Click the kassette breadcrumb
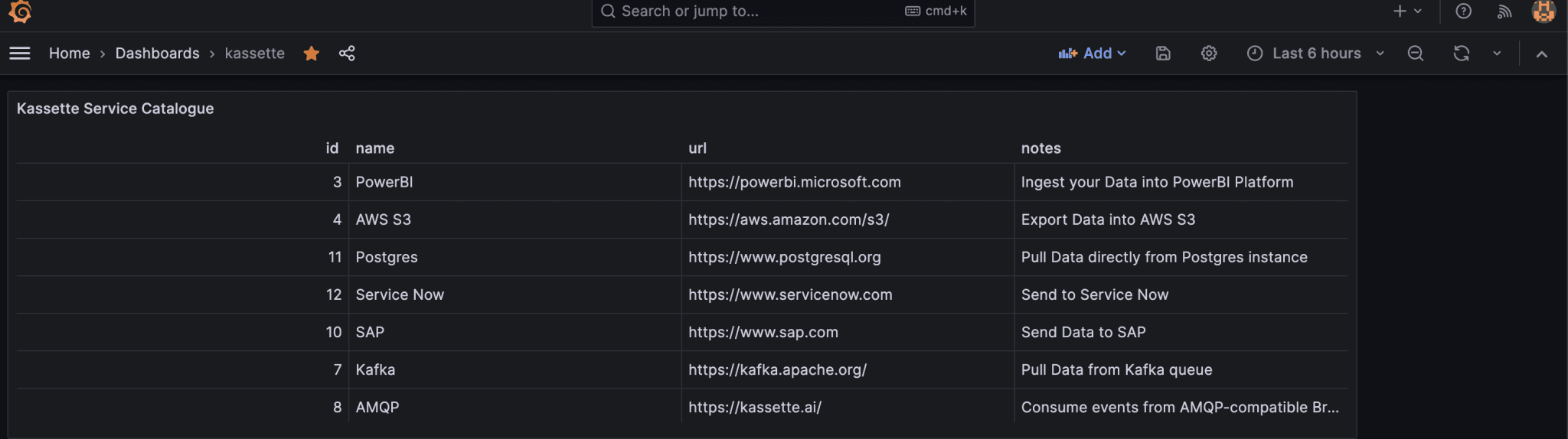This screenshot has width=1568, height=439. pyautogui.click(x=255, y=54)
